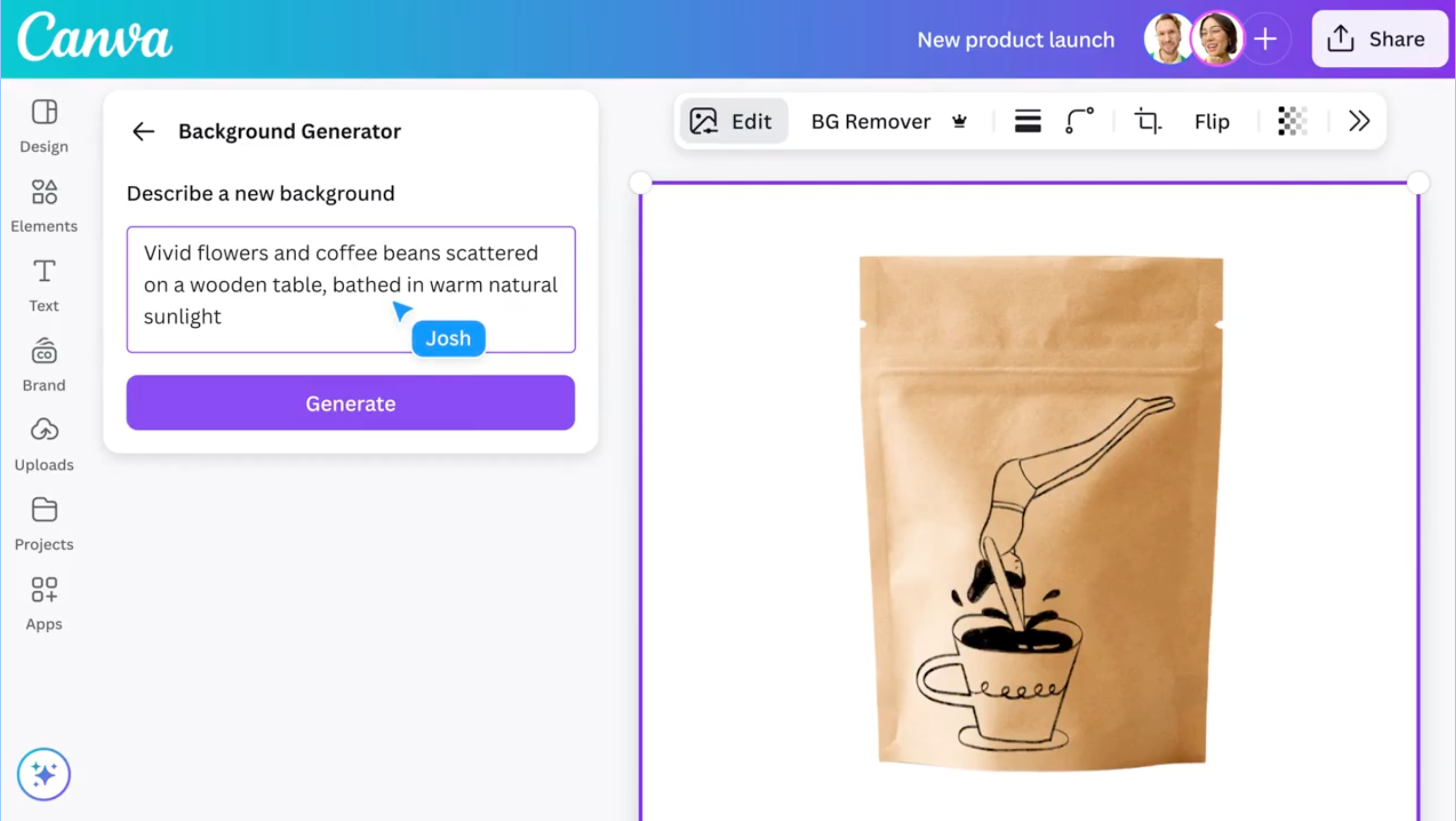Screen dimensions: 1456x821
Task: Click Flip in the image toolbar
Action: 1212,121
